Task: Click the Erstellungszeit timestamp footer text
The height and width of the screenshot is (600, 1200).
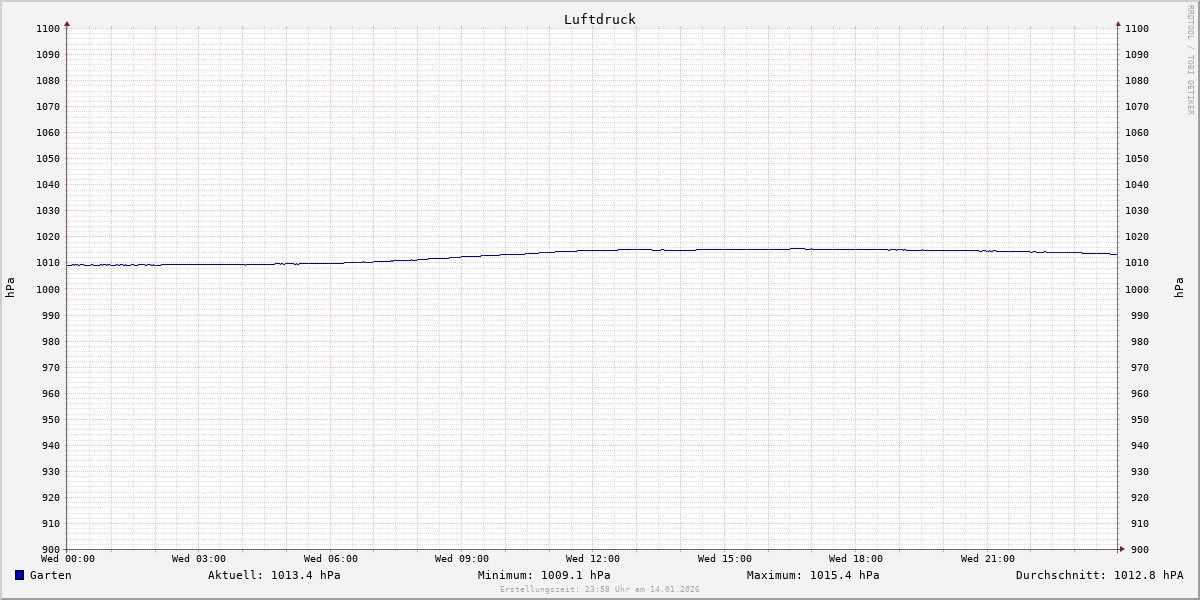Action: 600,589
